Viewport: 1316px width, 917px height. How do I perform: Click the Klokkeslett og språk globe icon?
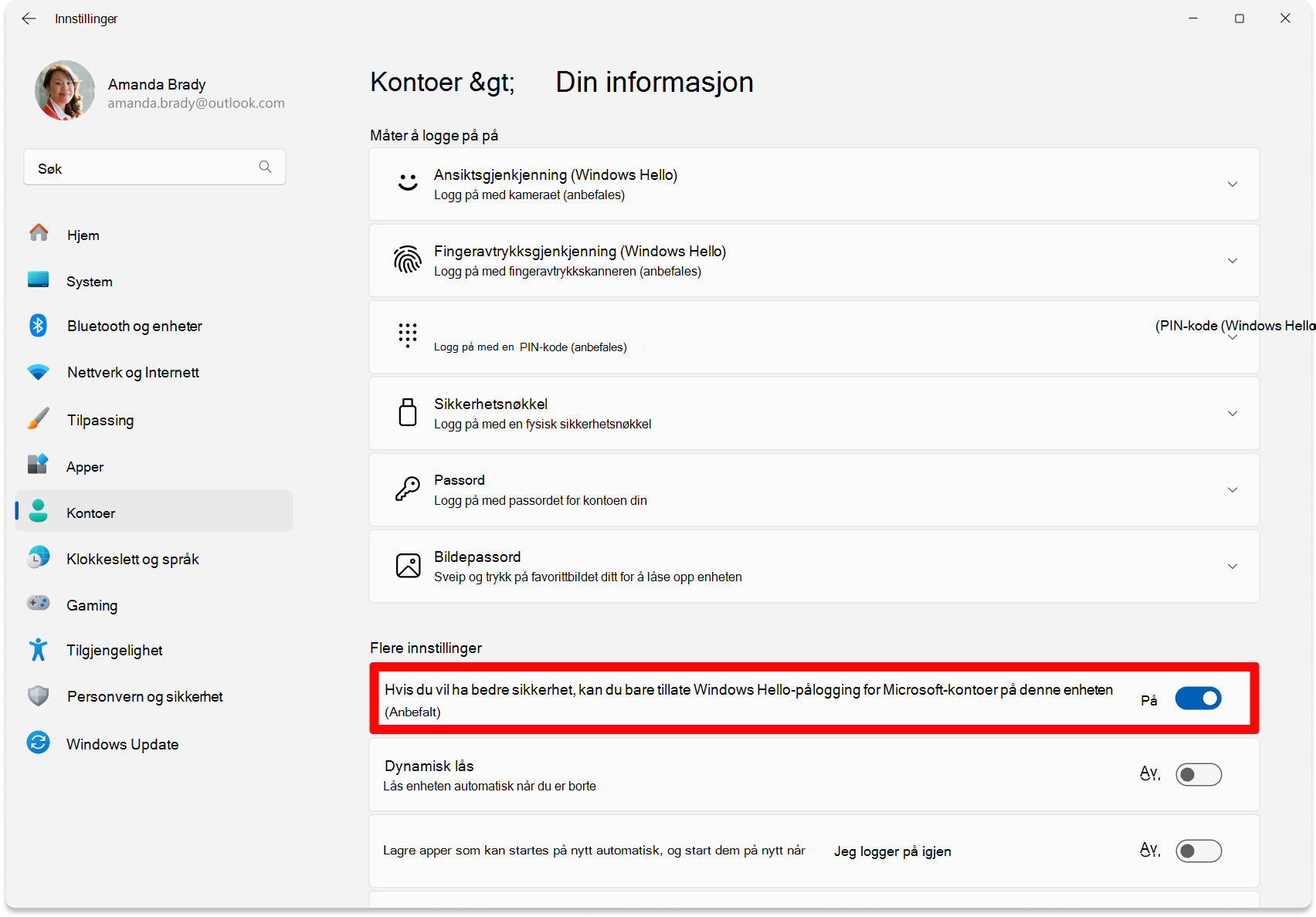click(x=39, y=557)
